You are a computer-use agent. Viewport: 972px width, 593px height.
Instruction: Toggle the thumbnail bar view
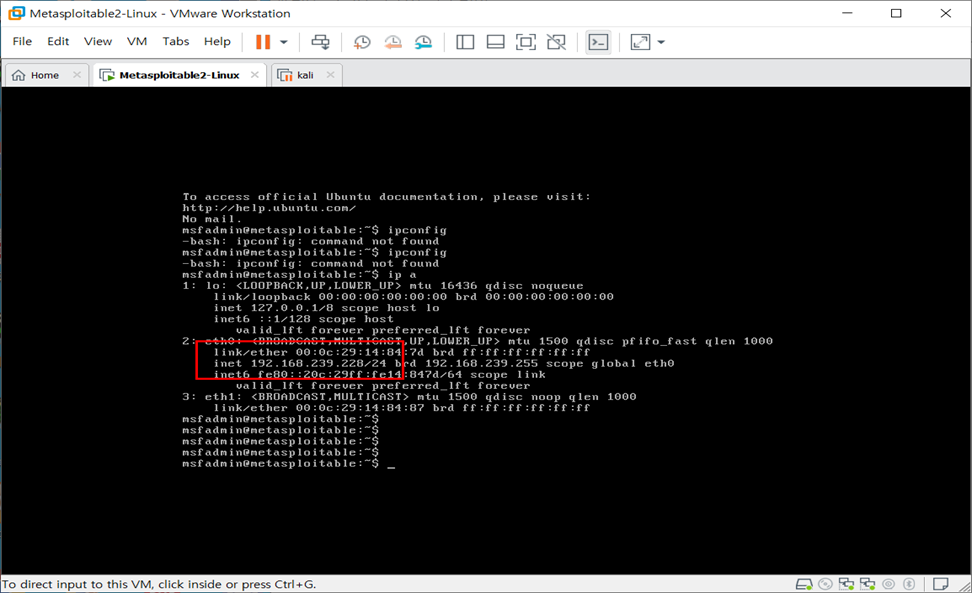pyautogui.click(x=495, y=42)
